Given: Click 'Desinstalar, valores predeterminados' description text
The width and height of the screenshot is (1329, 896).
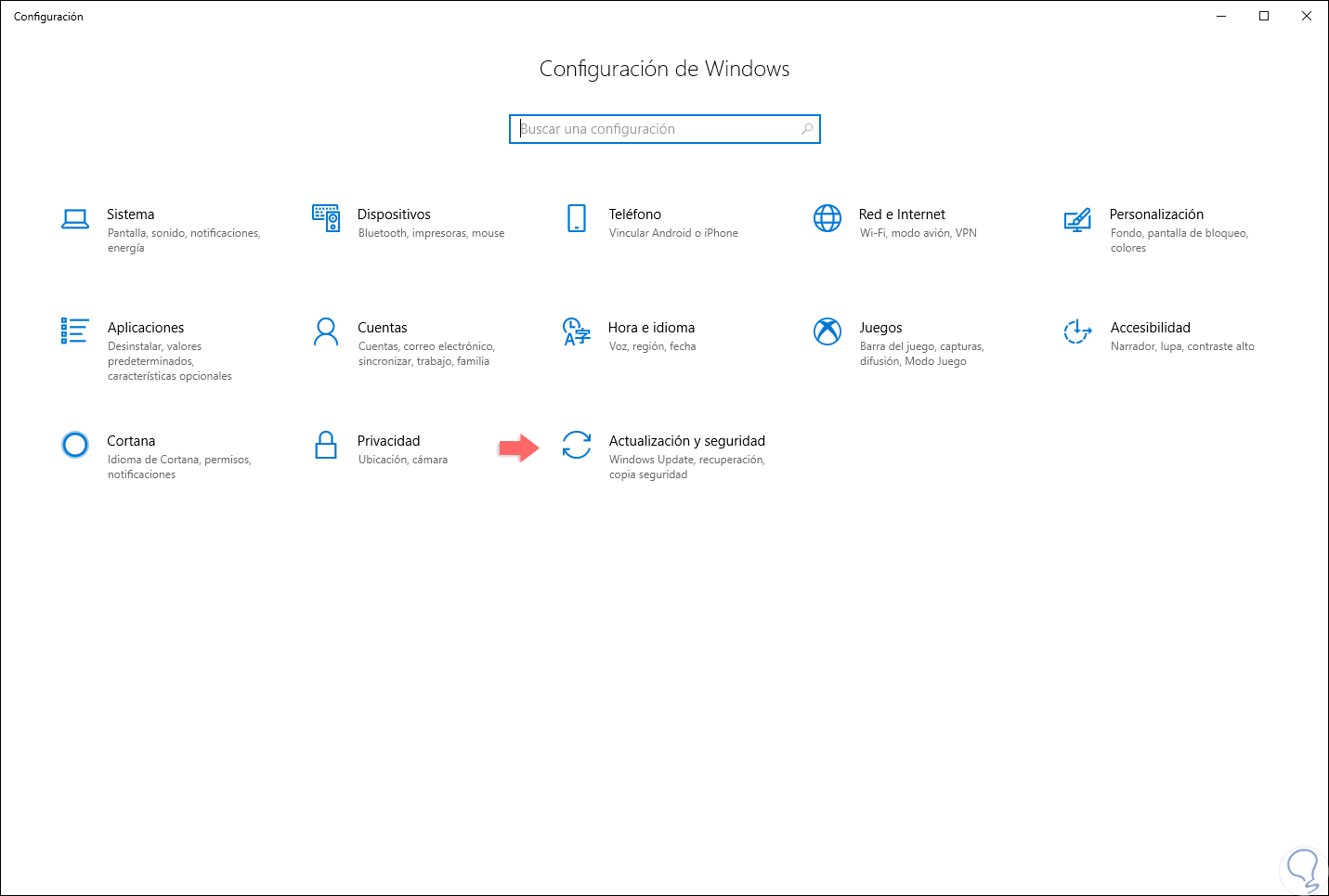Looking at the screenshot, I should pyautogui.click(x=170, y=361).
